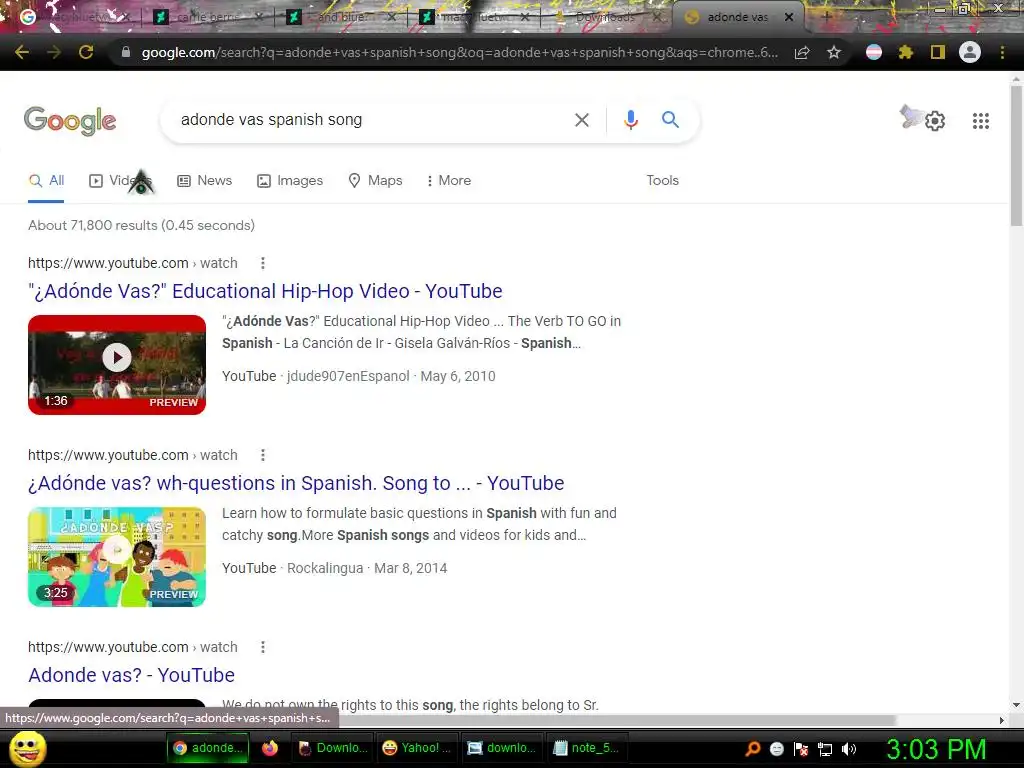
Task: Open the 'Adonde vas? - YouTube' result
Action: pyautogui.click(x=131, y=675)
